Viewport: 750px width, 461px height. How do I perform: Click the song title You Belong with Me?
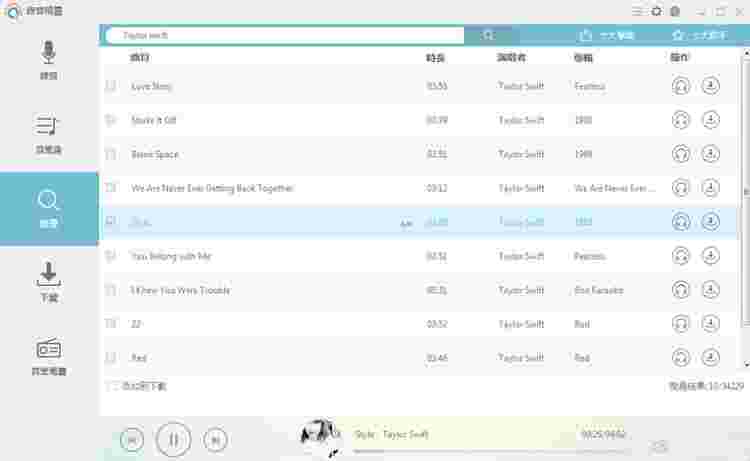171,256
